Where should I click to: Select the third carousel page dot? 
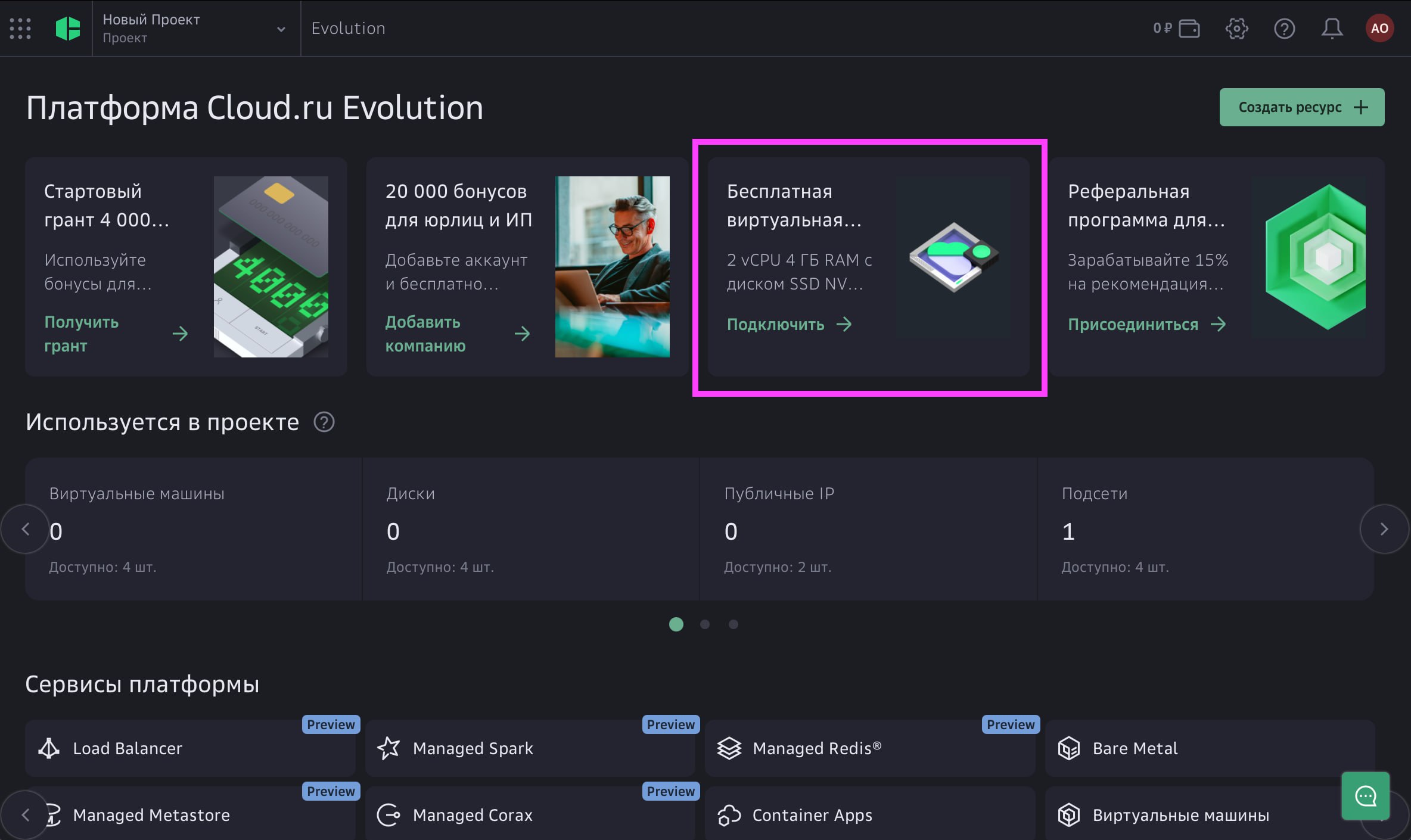[x=734, y=624]
